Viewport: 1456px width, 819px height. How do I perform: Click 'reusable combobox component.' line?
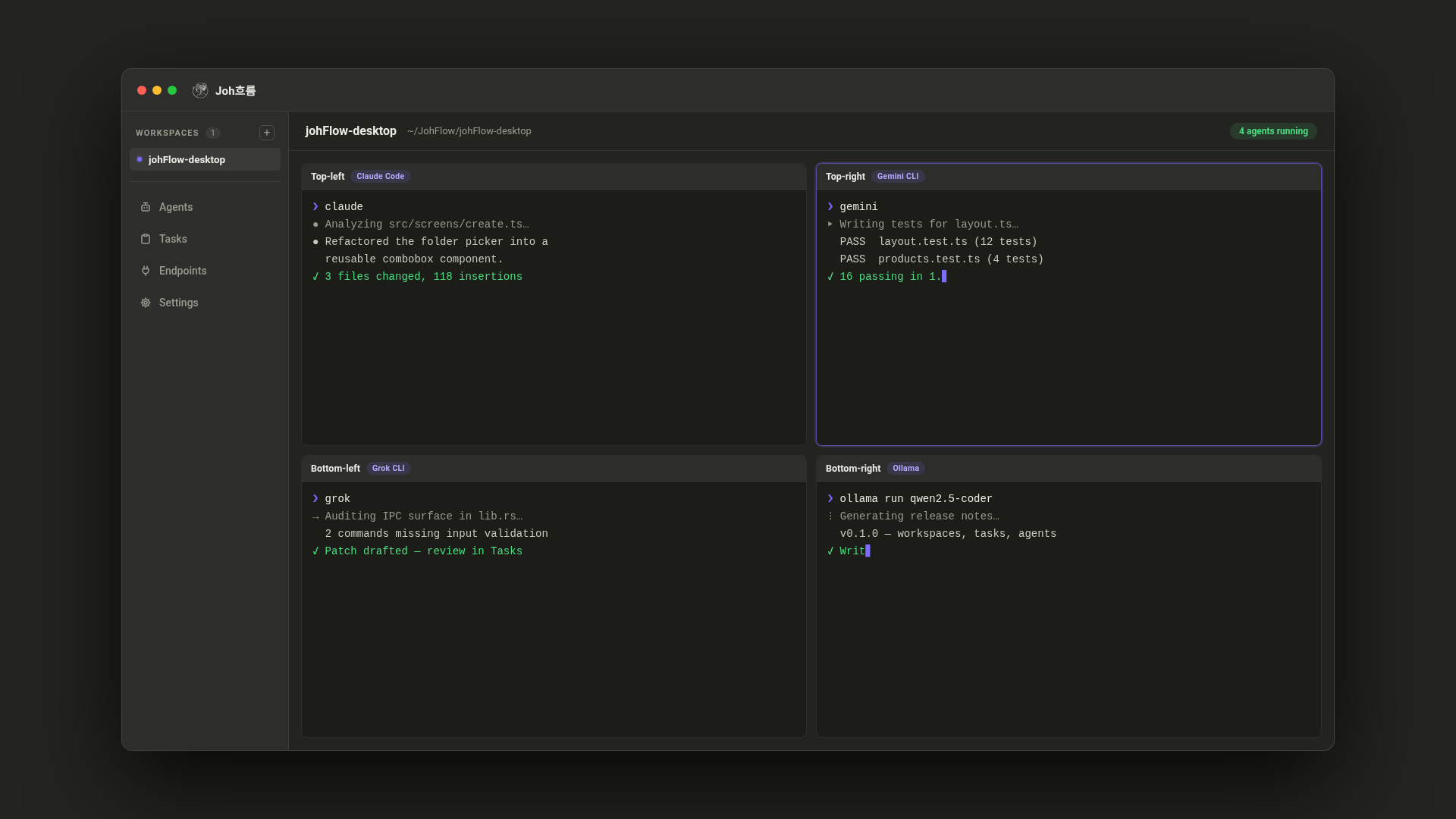(x=414, y=259)
